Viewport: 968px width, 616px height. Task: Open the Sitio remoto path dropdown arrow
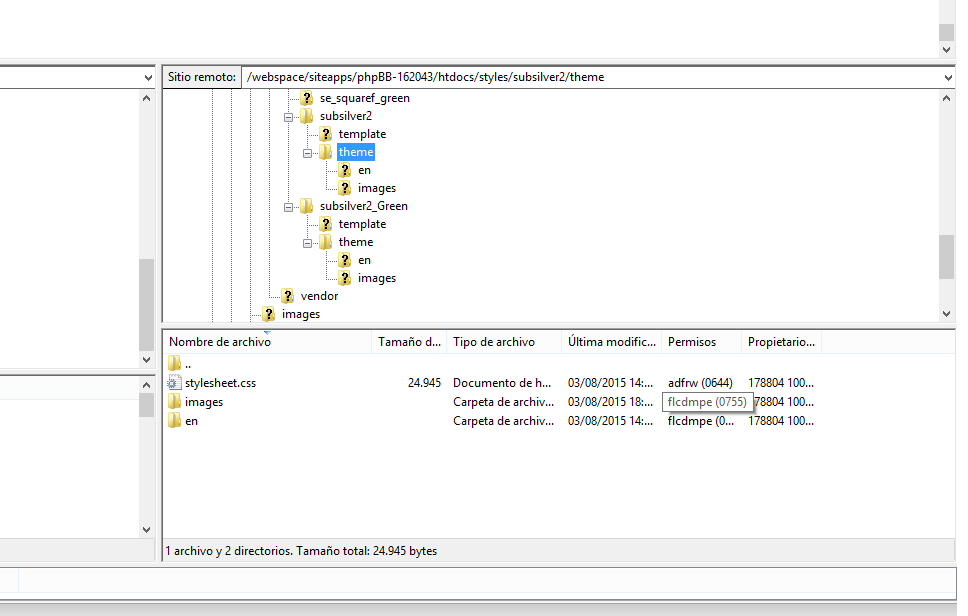(947, 77)
